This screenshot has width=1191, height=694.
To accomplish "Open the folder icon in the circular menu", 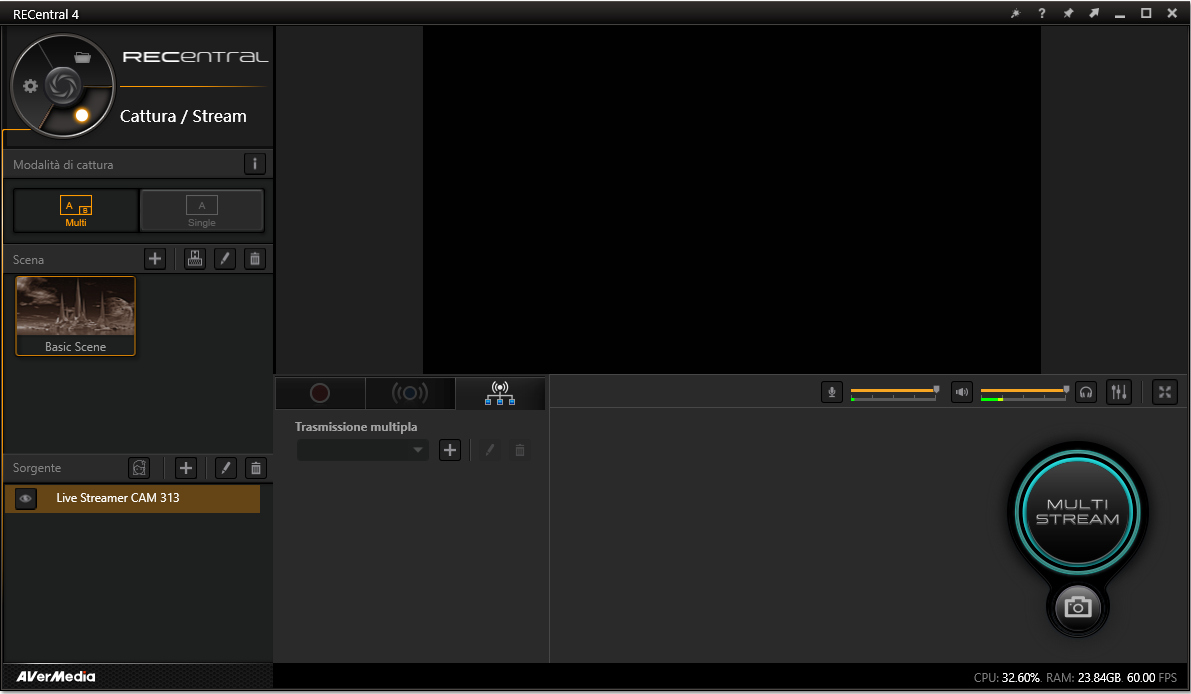I will point(83,57).
